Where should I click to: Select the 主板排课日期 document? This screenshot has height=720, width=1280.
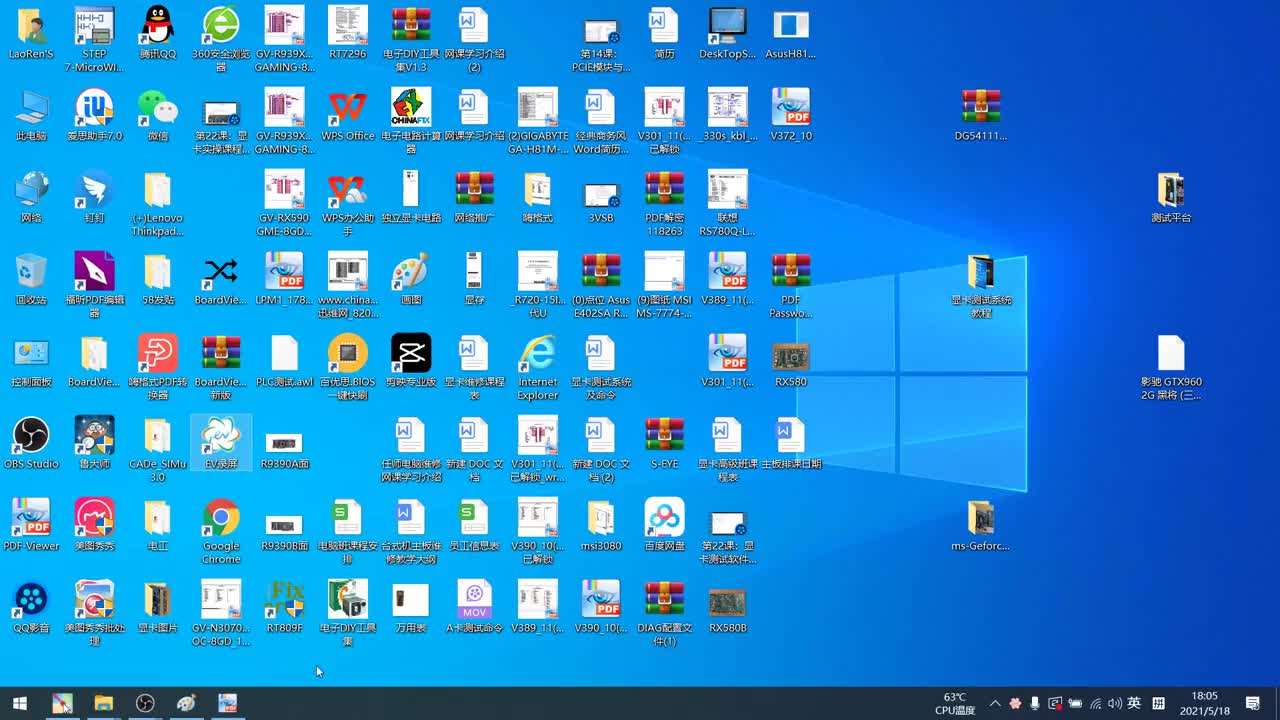(x=791, y=443)
